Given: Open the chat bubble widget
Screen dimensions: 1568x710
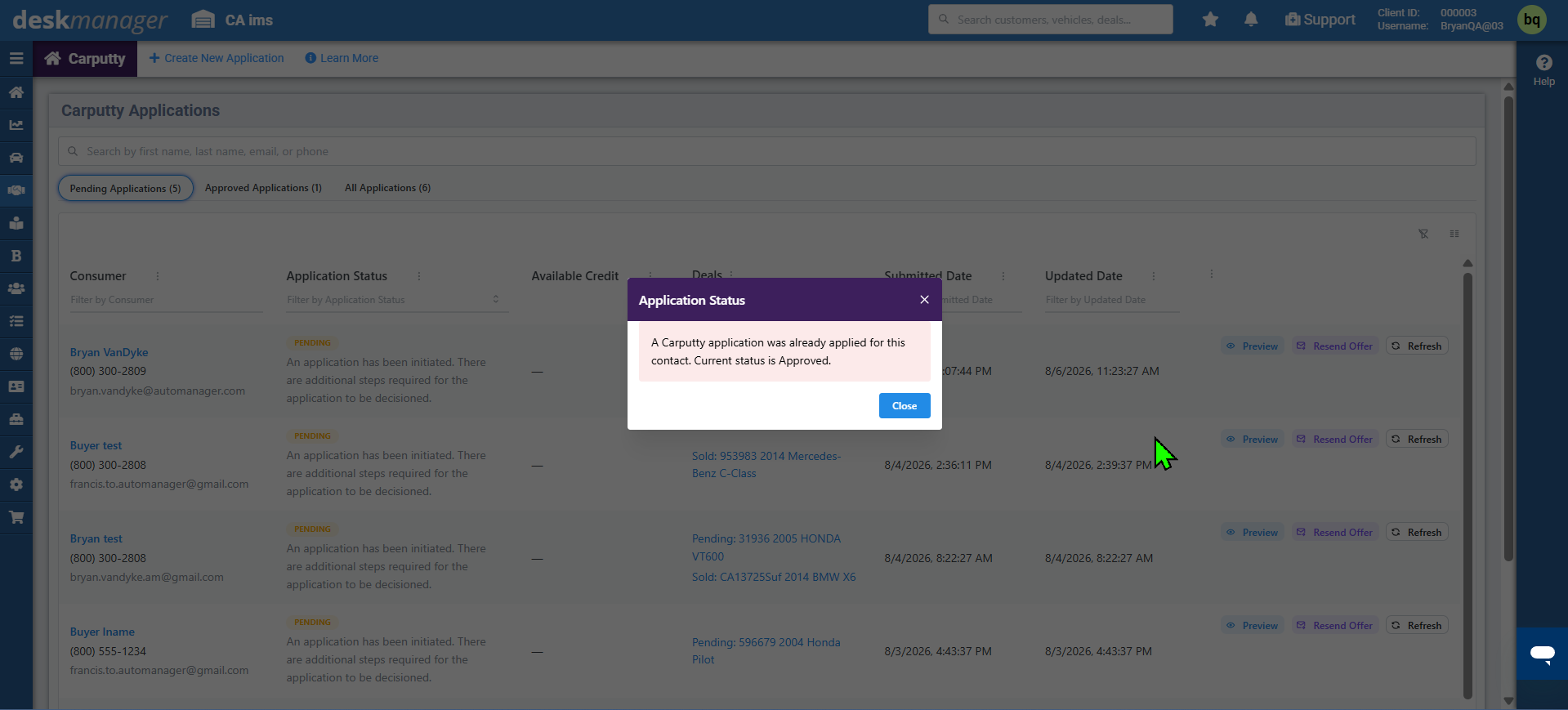Looking at the screenshot, I should pos(1543,654).
